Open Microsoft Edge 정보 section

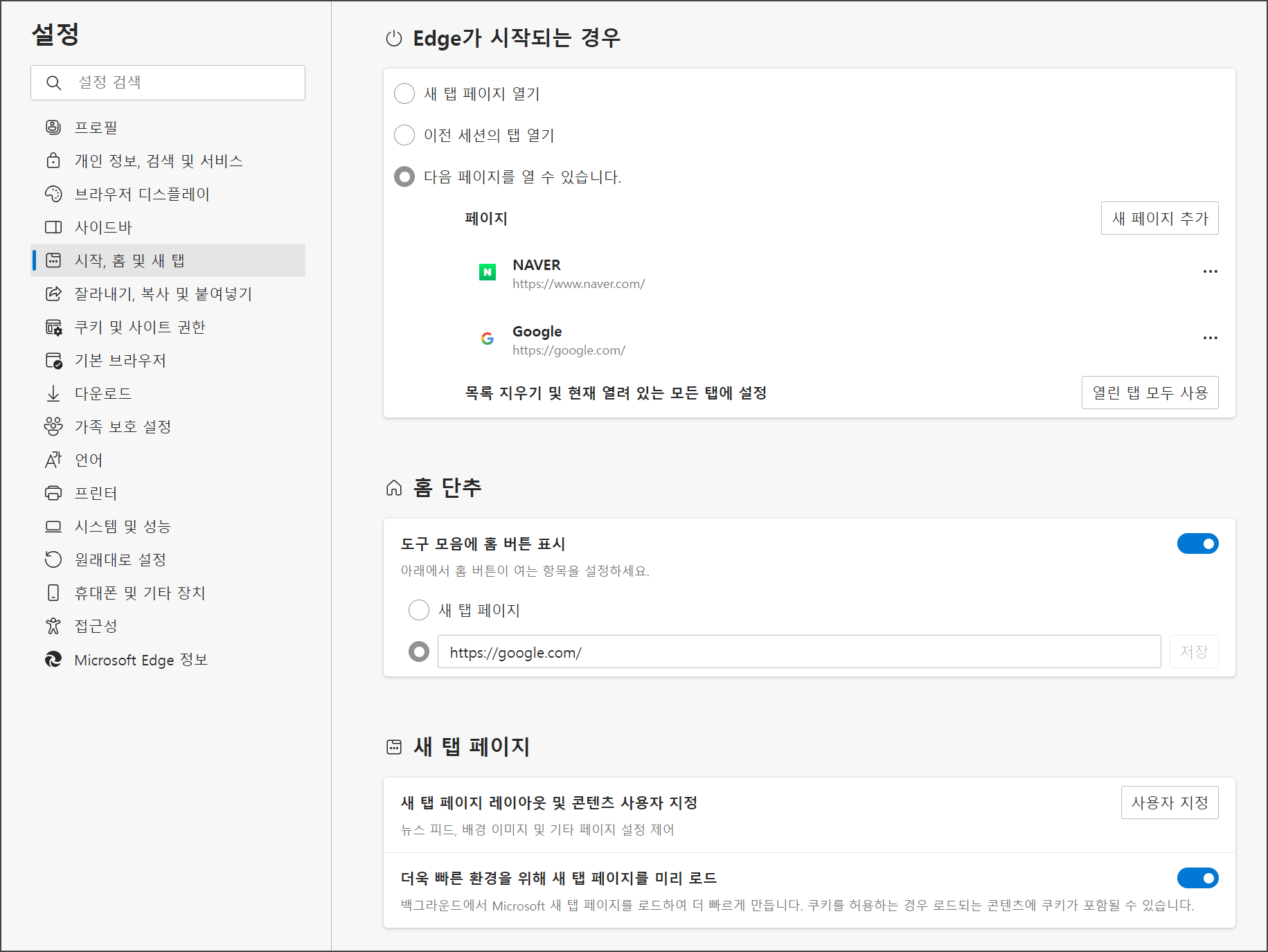tap(168, 659)
